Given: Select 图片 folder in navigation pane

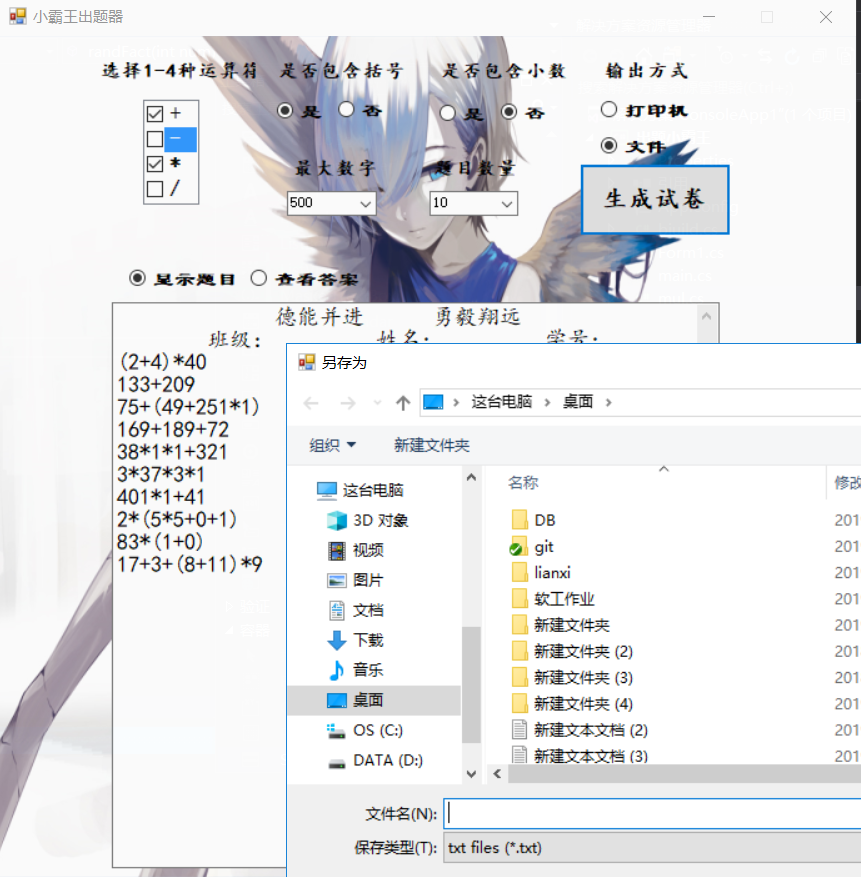Looking at the screenshot, I should click(x=355, y=581).
